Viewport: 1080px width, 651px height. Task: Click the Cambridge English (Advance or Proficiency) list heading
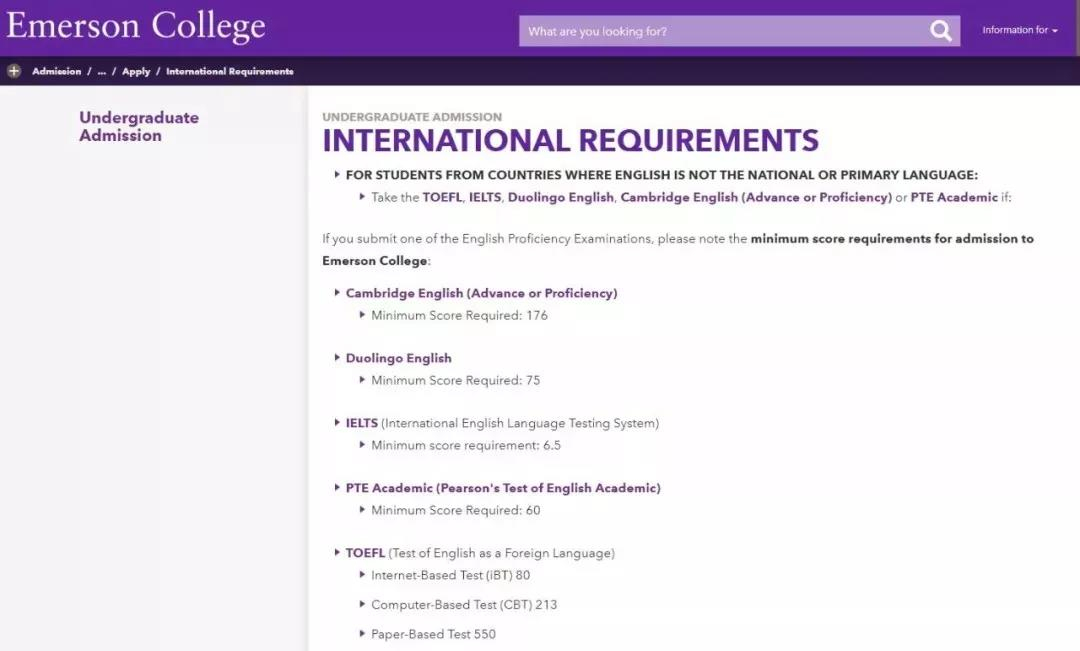481,293
